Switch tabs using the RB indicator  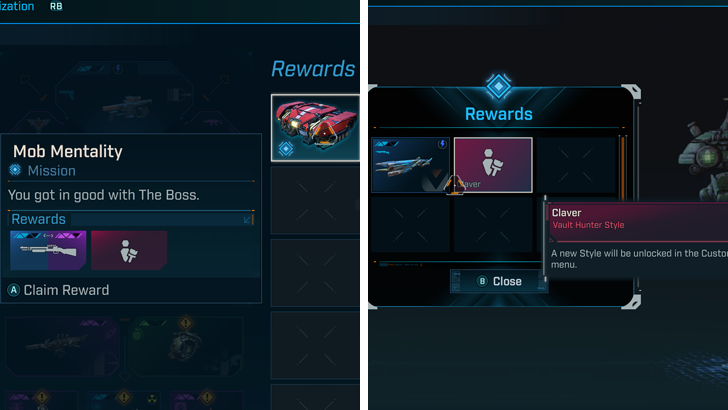56,6
